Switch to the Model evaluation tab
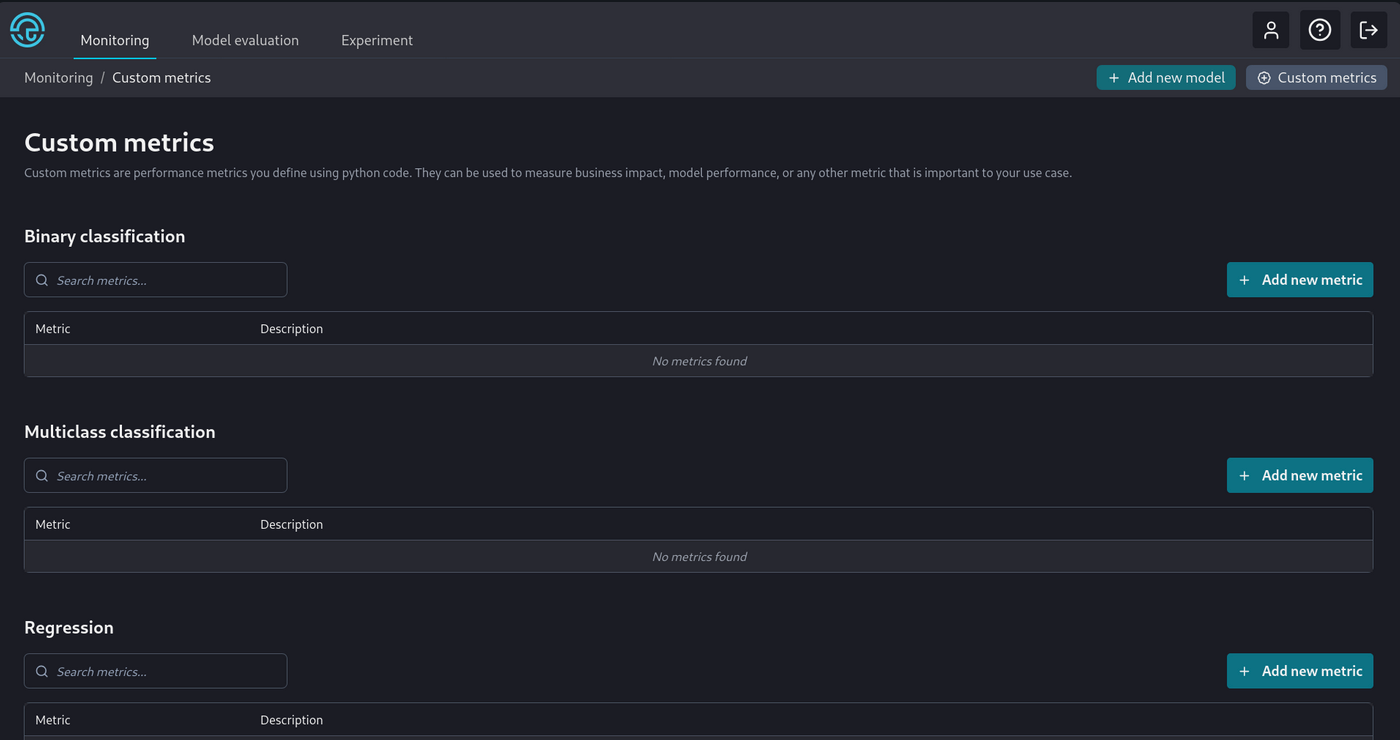Screen dimensions: 1400x740 (245, 40)
